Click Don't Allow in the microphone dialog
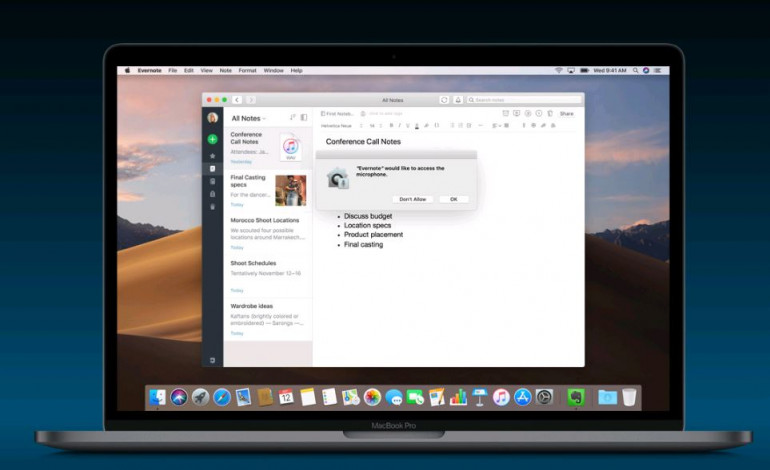The image size is (770, 470). click(412, 199)
